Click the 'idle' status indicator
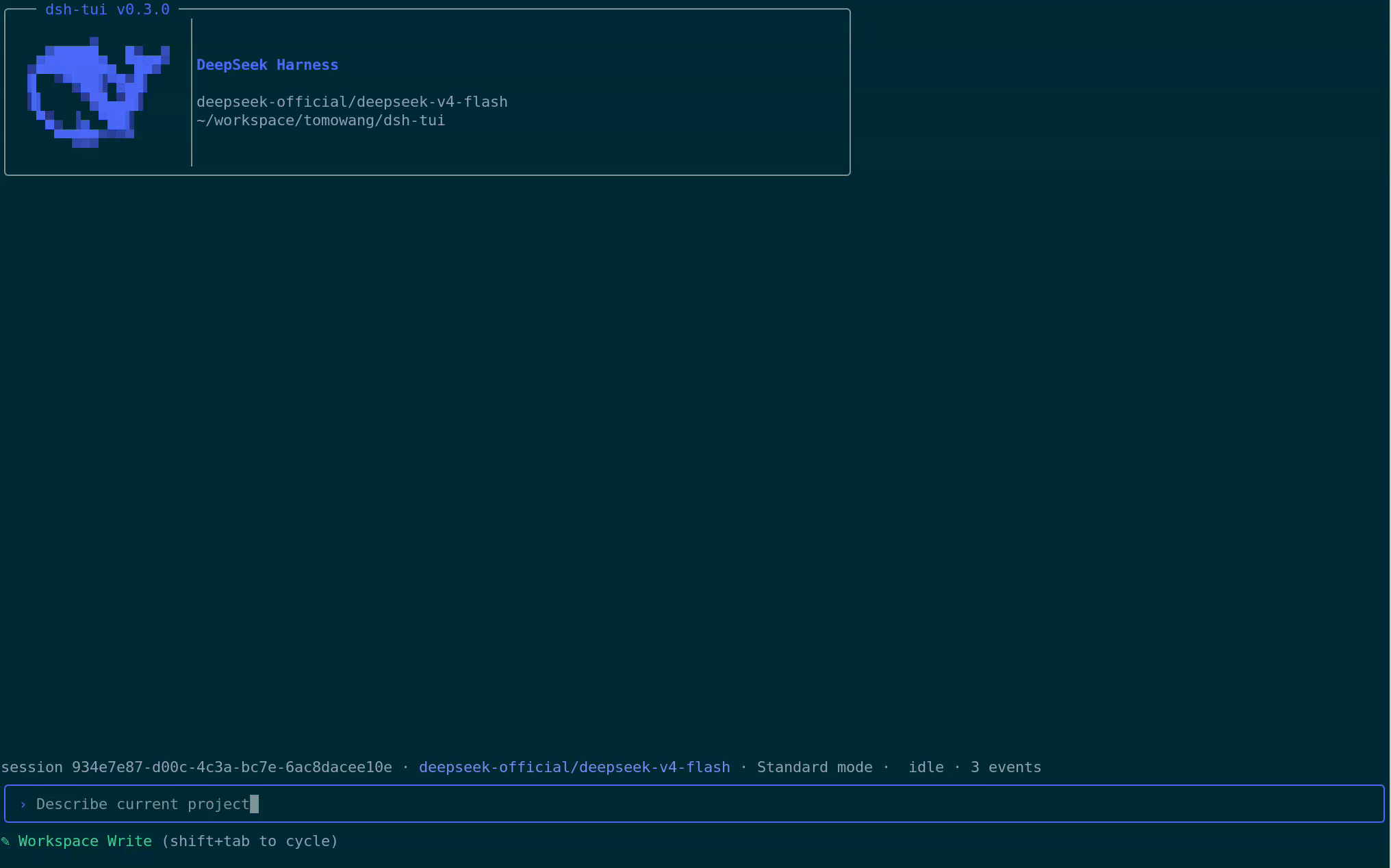The image size is (1391, 868). [x=926, y=767]
